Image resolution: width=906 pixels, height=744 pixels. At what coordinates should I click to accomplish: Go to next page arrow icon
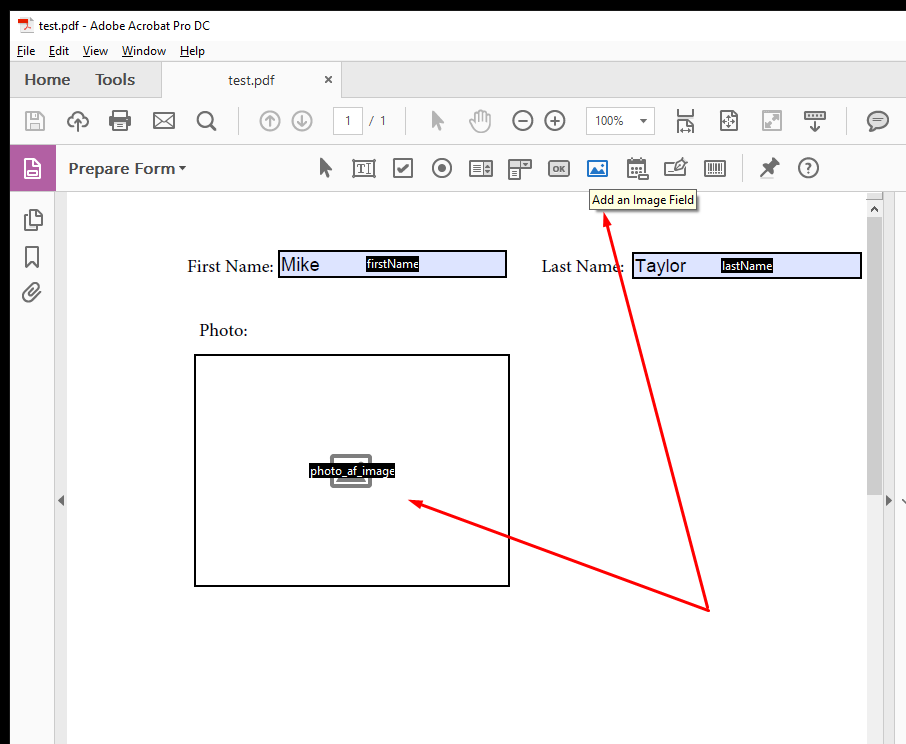pyautogui.click(x=302, y=121)
